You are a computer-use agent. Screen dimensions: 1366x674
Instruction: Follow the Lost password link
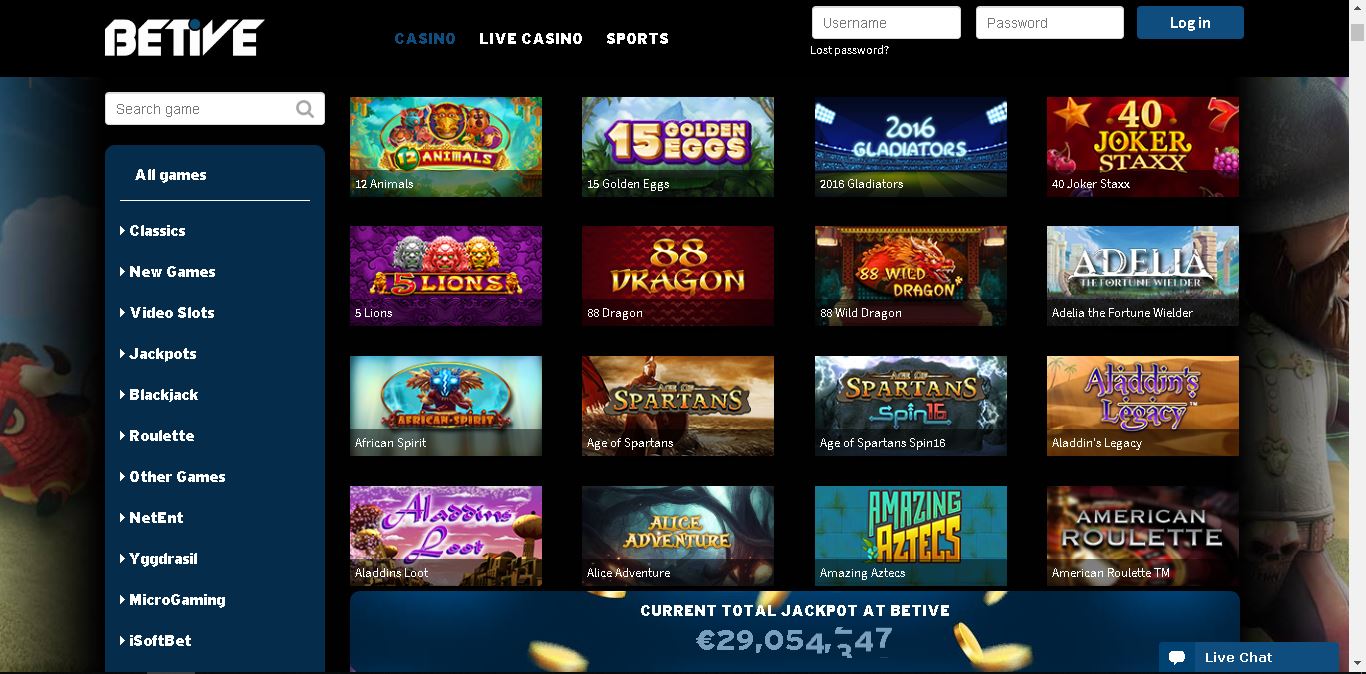(x=849, y=50)
